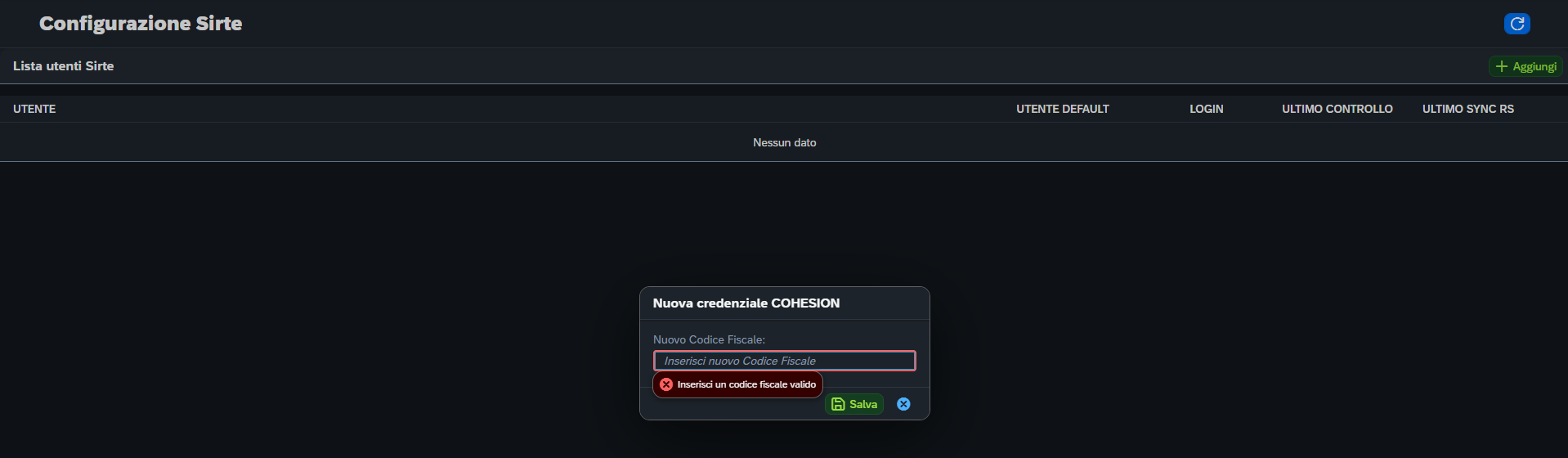Click the plus icon beside Aggiungi
This screenshot has height=458, width=1568.
(1501, 66)
